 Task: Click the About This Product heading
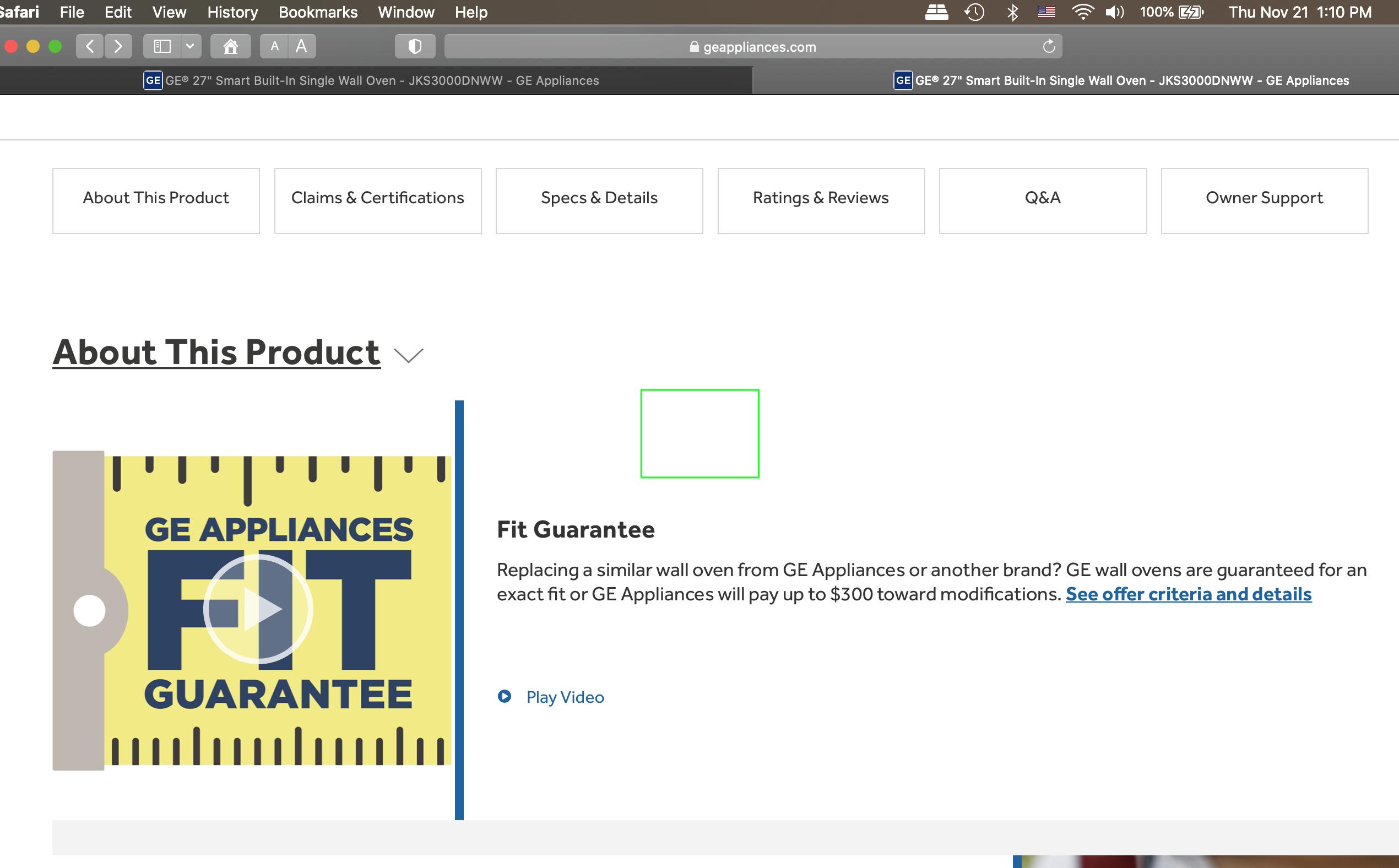[x=216, y=352]
